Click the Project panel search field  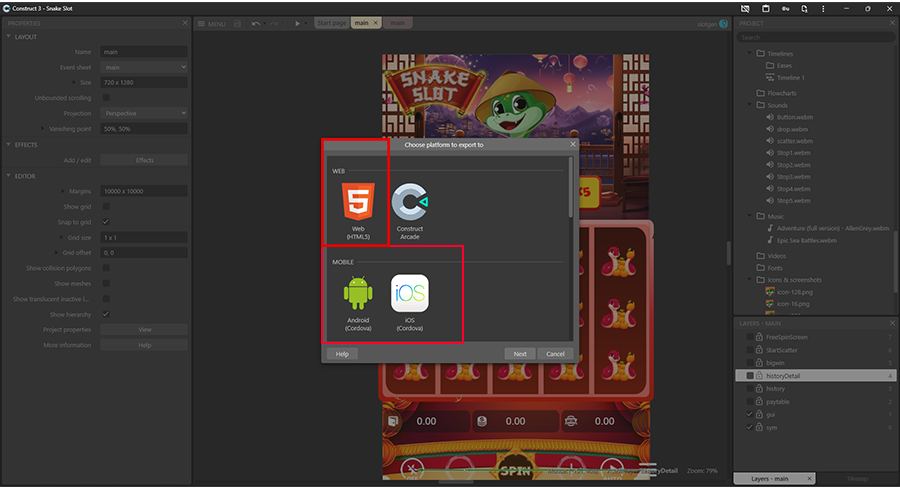(x=815, y=37)
